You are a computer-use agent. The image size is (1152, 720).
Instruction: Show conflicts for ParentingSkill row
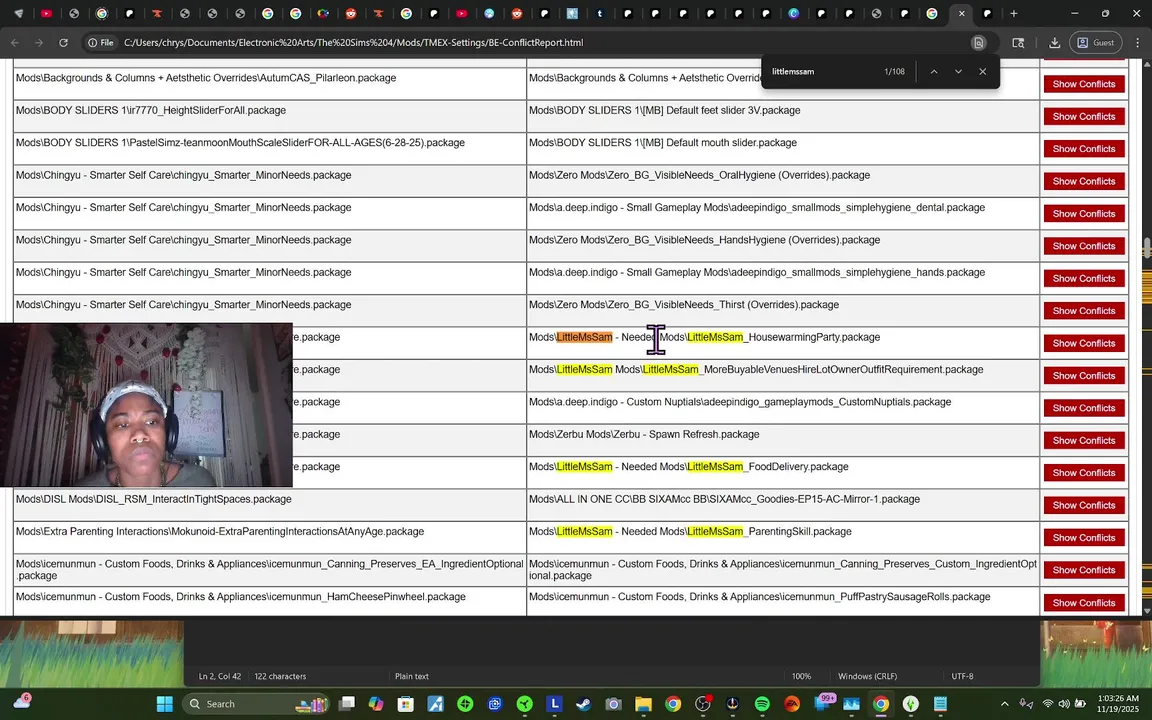coord(1084,537)
